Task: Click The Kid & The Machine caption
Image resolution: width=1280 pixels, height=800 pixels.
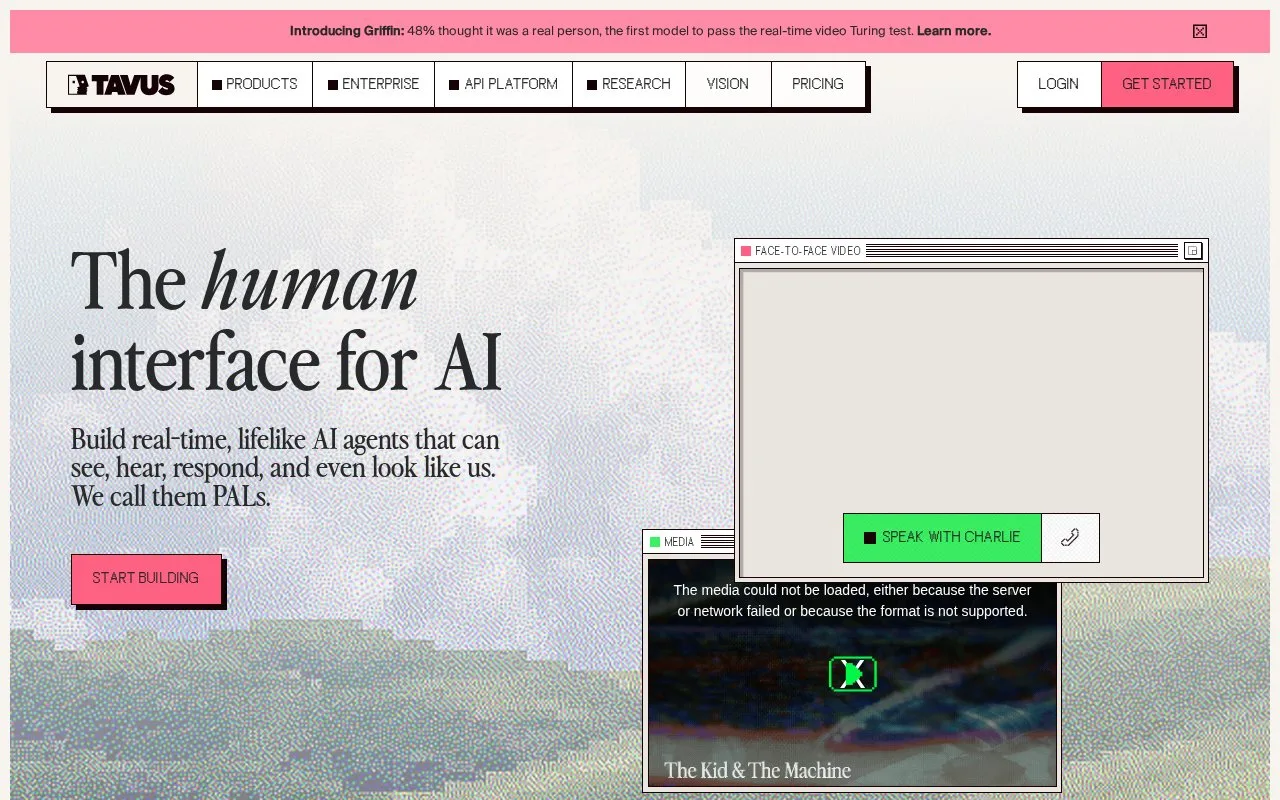Action: (x=758, y=770)
